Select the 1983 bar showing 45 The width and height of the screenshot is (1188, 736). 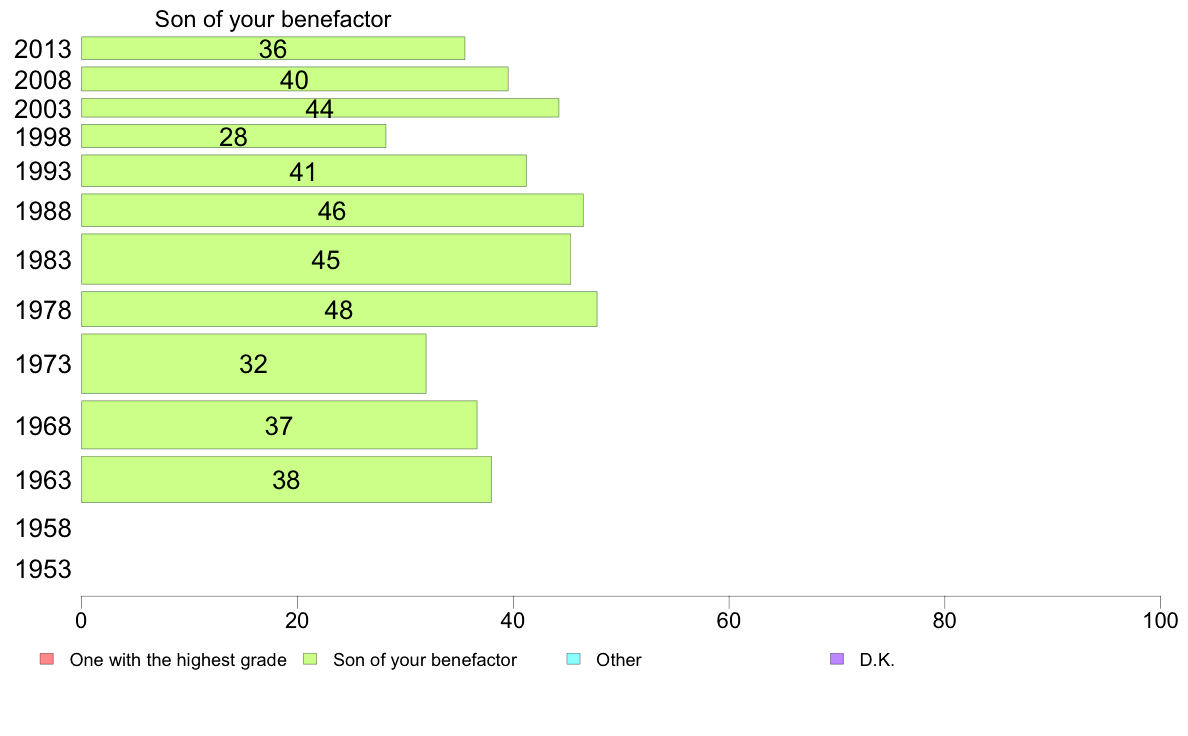click(326, 259)
